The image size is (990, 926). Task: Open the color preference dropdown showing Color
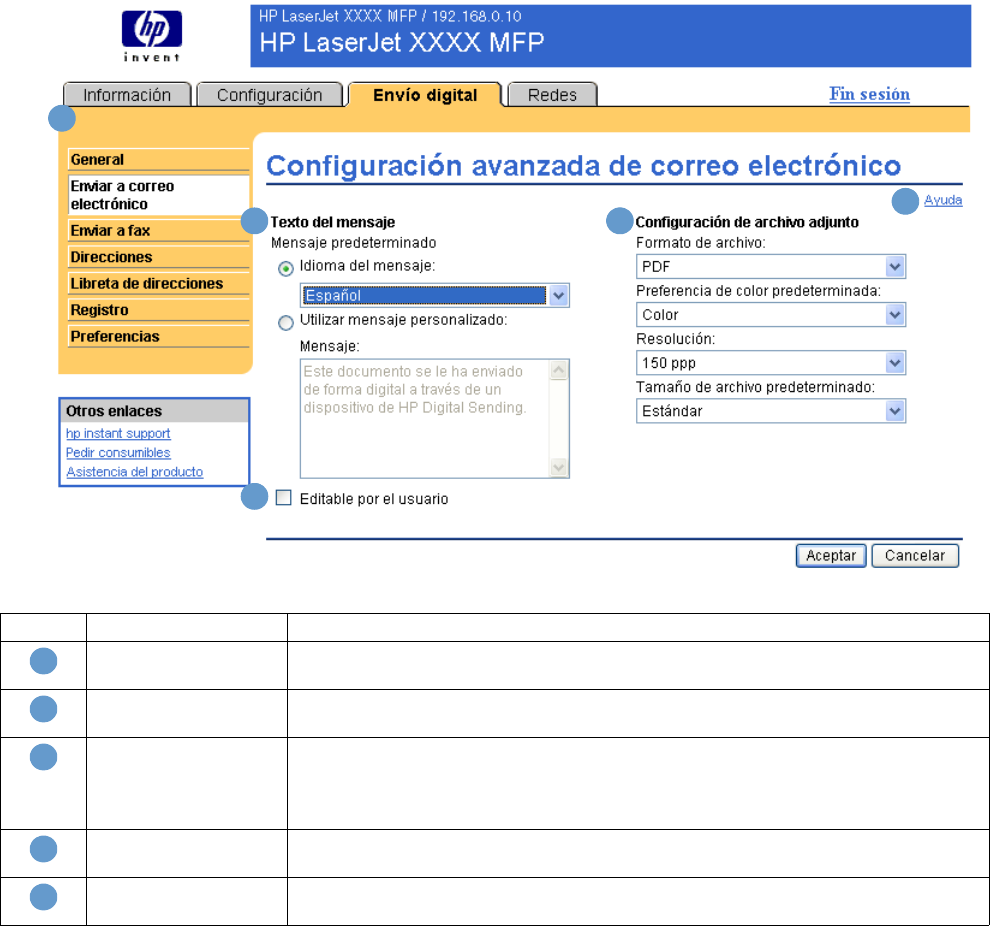point(771,314)
